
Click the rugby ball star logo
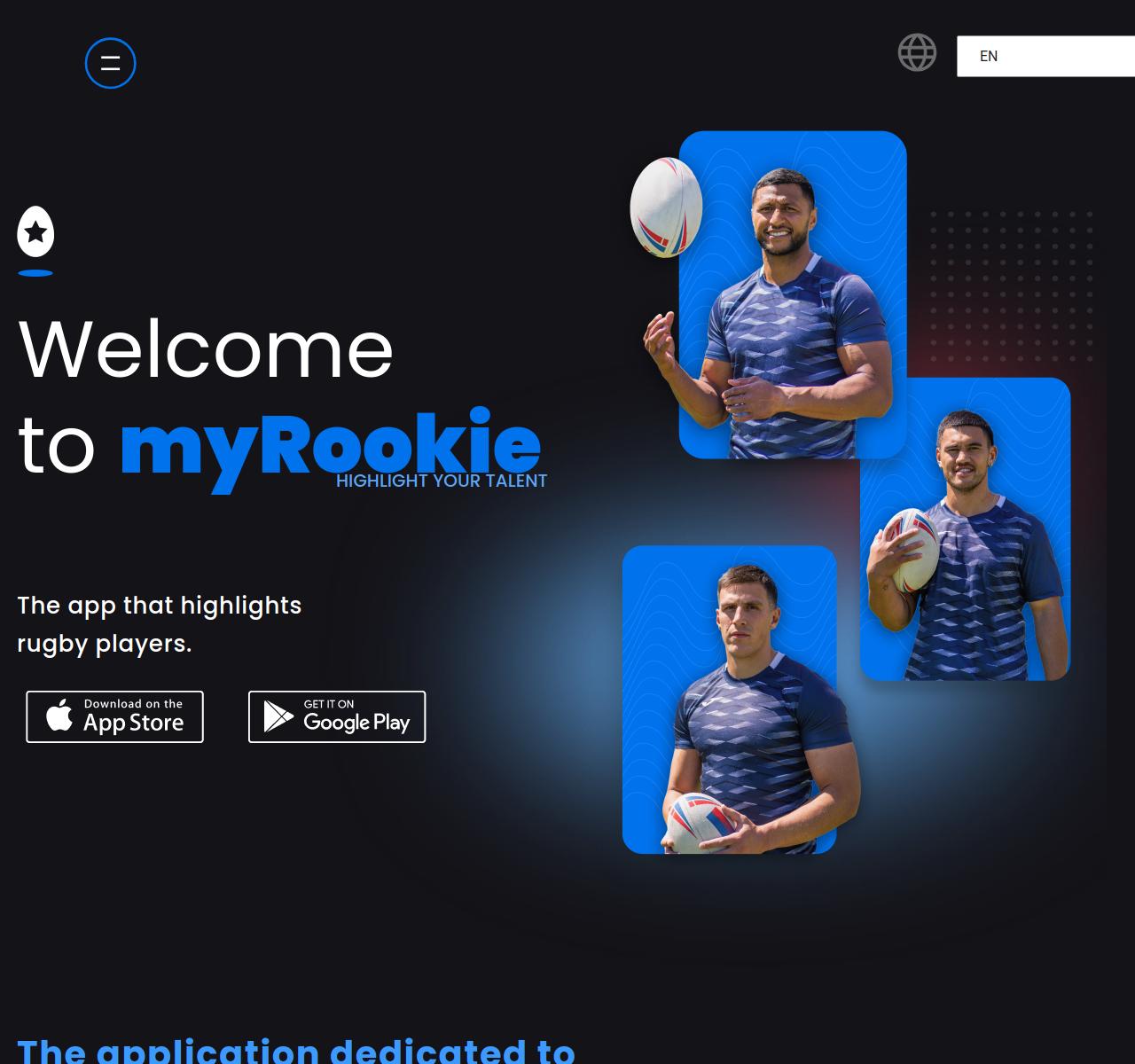click(35, 231)
